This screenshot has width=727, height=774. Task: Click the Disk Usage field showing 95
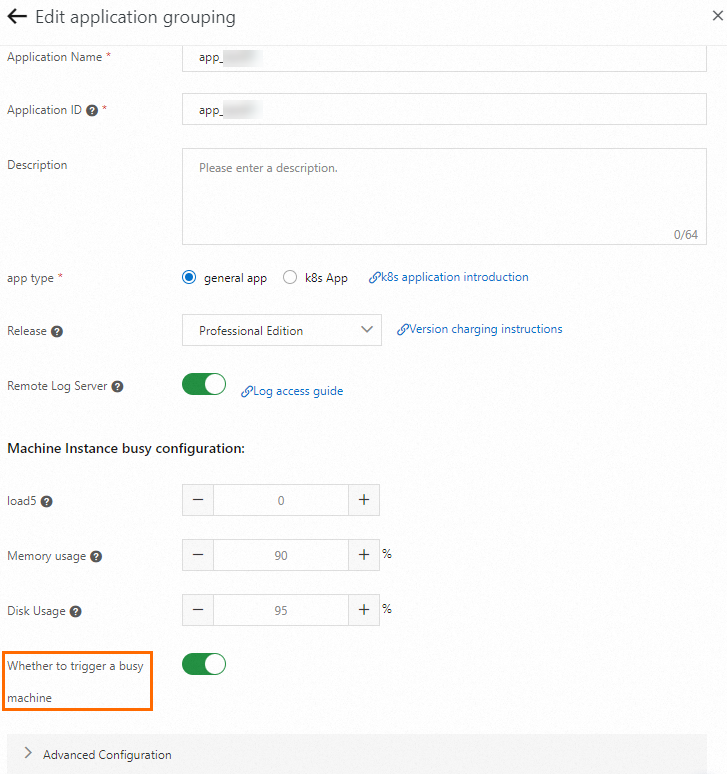(281, 610)
